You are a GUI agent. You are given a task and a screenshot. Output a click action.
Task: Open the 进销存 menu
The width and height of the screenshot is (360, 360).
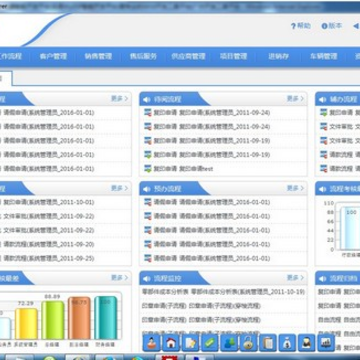click(x=278, y=56)
